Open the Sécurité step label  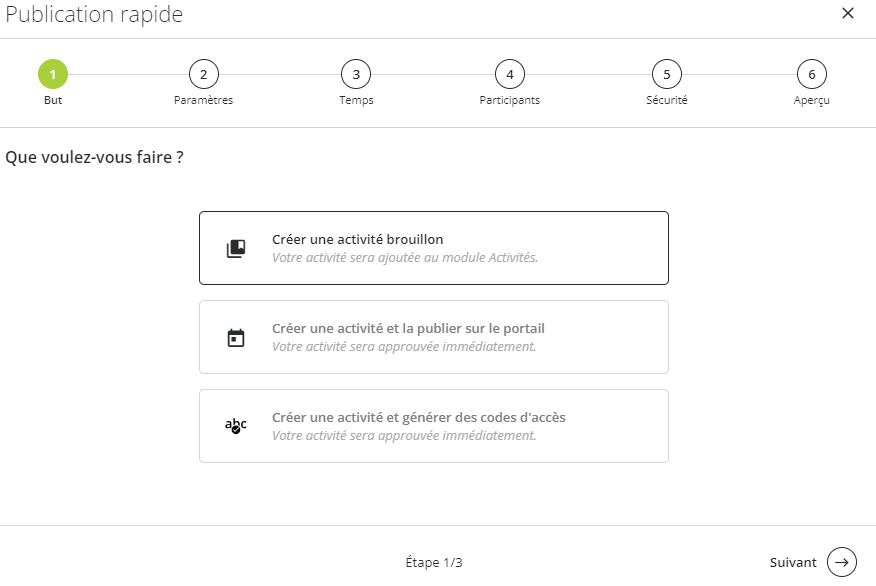(666, 100)
